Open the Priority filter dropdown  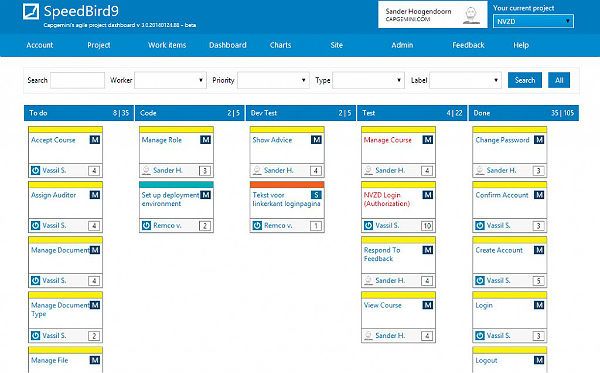273,80
